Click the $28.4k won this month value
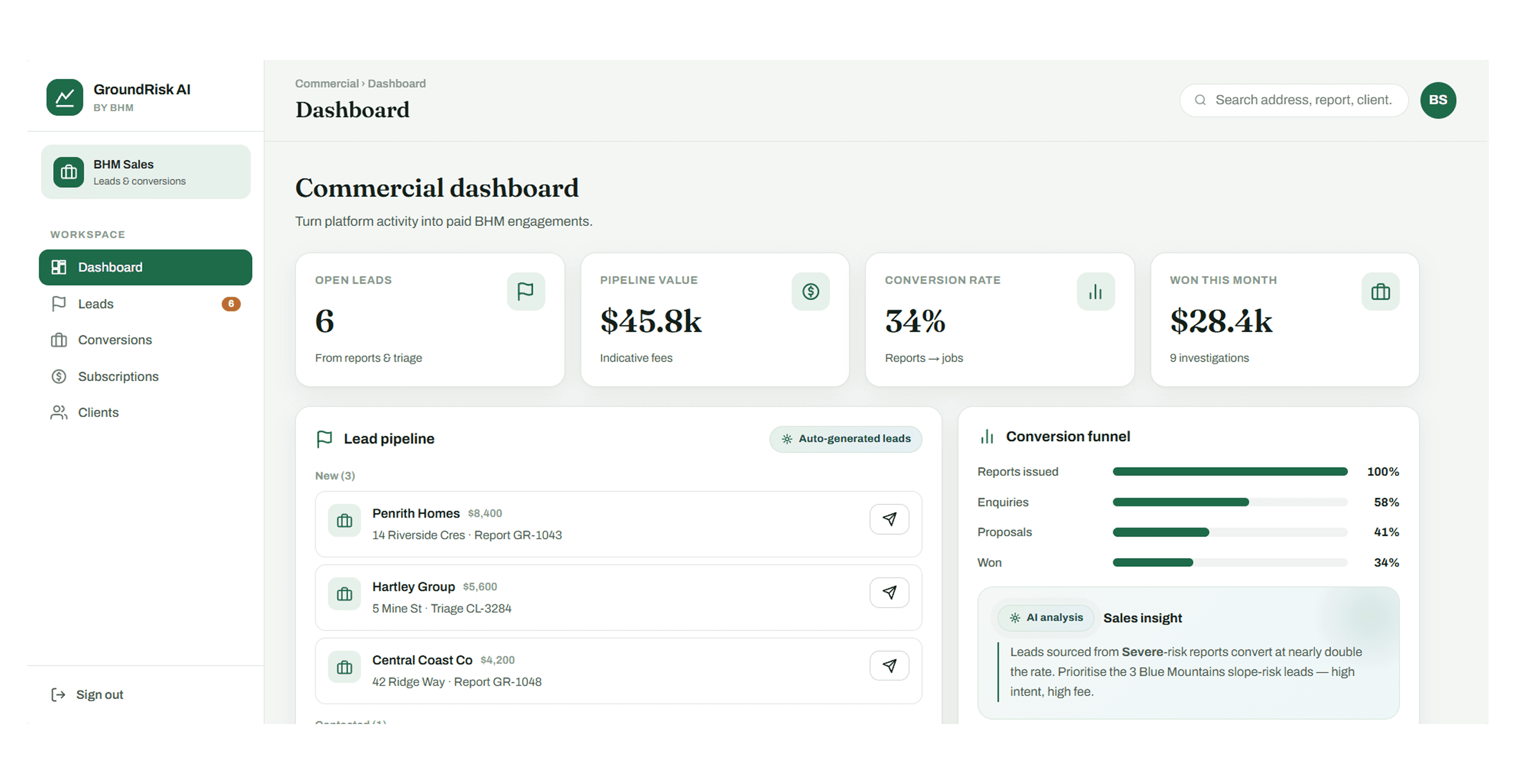The image size is (1516, 784). point(1220,321)
